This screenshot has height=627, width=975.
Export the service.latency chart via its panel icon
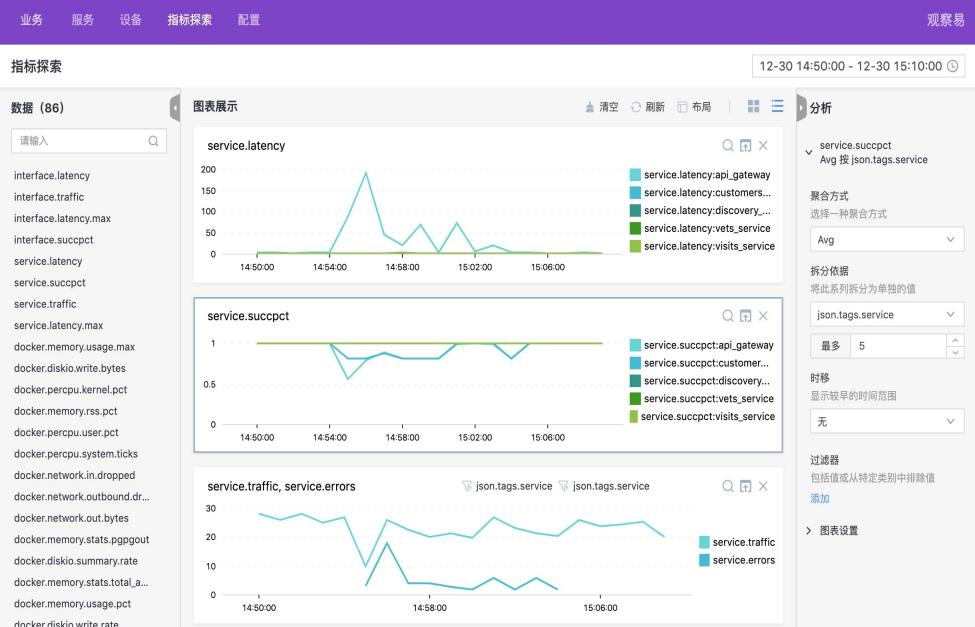coord(746,146)
